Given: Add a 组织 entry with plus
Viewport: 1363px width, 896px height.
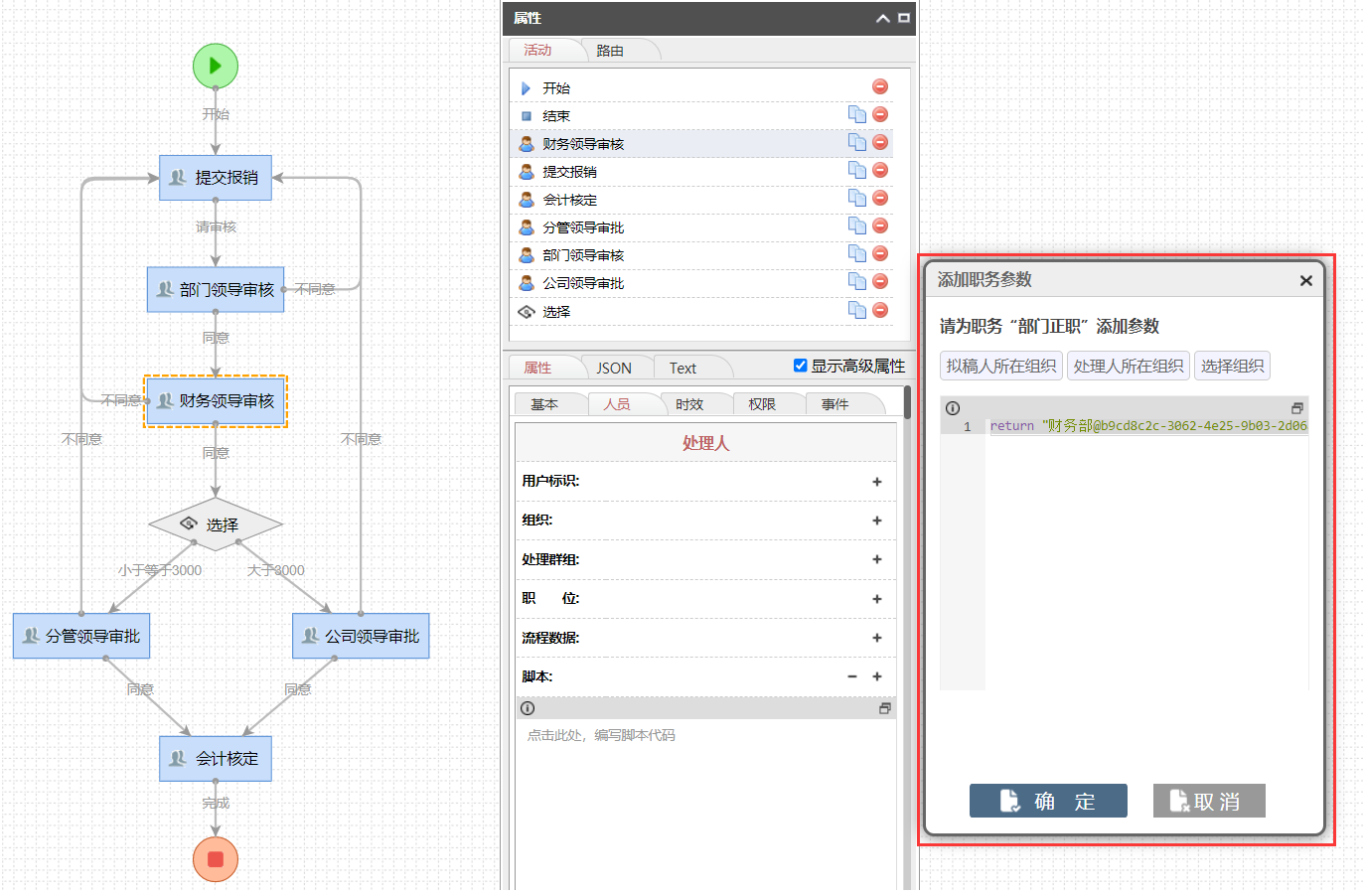Looking at the screenshot, I should 877,521.
